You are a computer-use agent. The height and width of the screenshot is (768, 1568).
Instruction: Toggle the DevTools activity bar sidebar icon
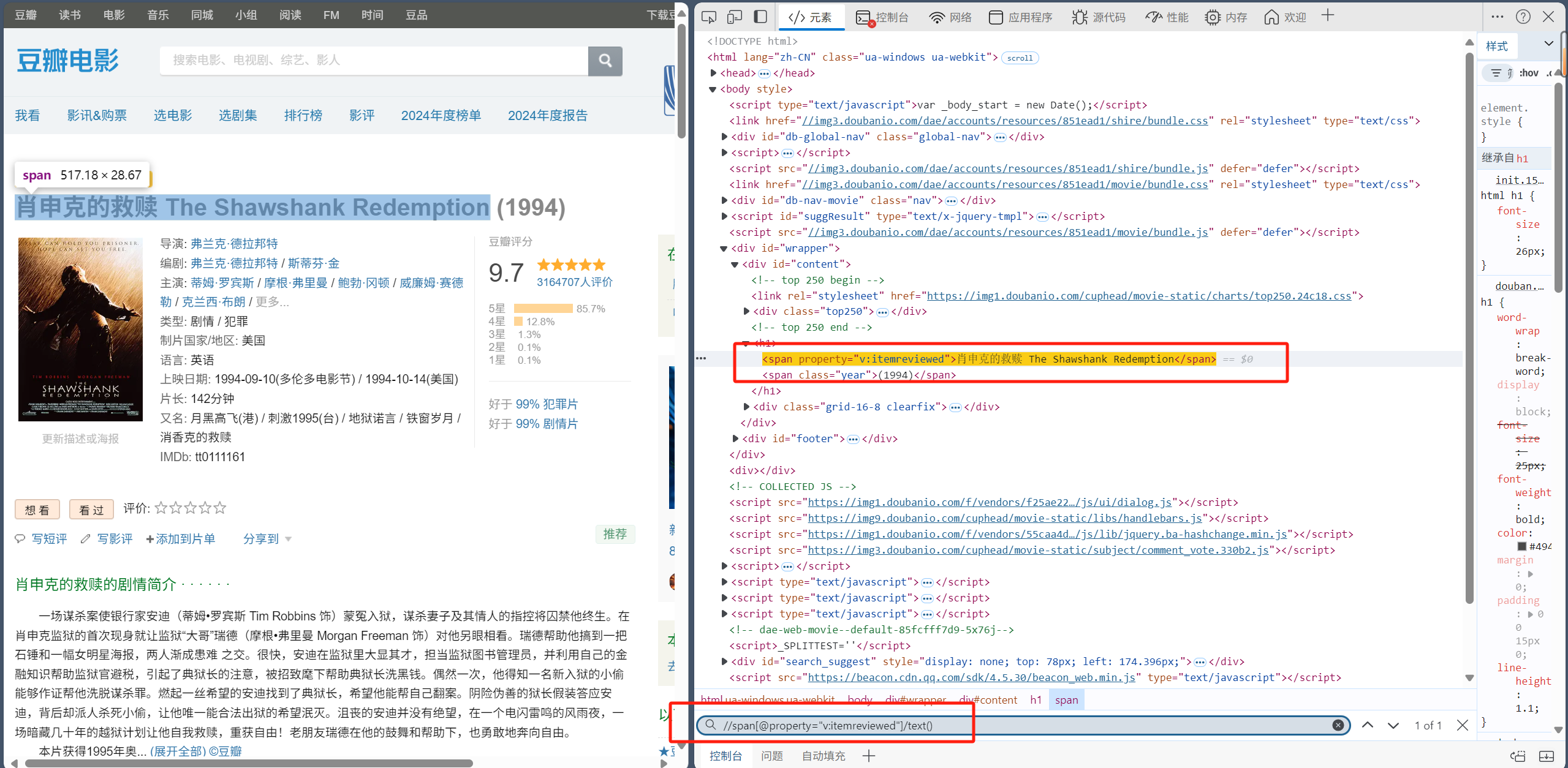coord(760,17)
